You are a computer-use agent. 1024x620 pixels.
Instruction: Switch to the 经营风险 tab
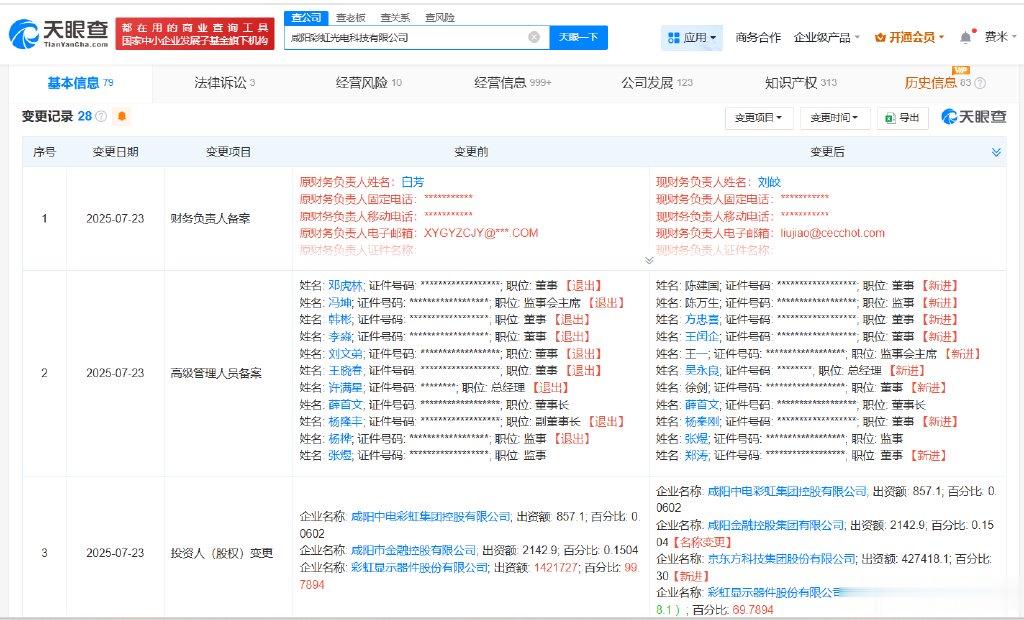pos(369,83)
